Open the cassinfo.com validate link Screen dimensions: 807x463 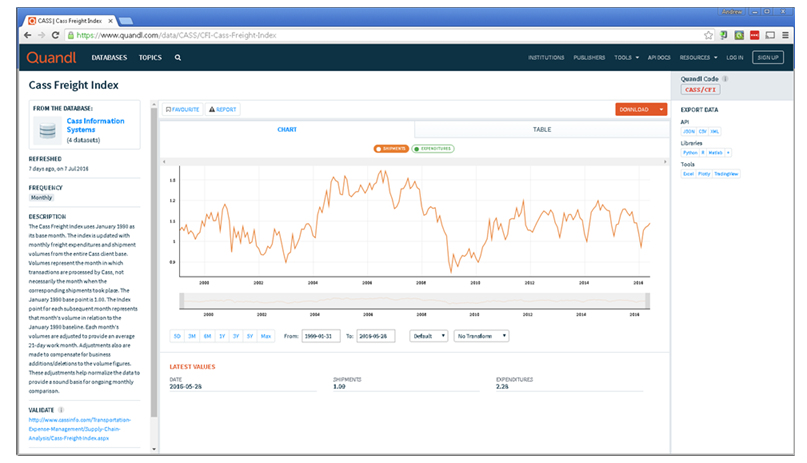(80, 429)
